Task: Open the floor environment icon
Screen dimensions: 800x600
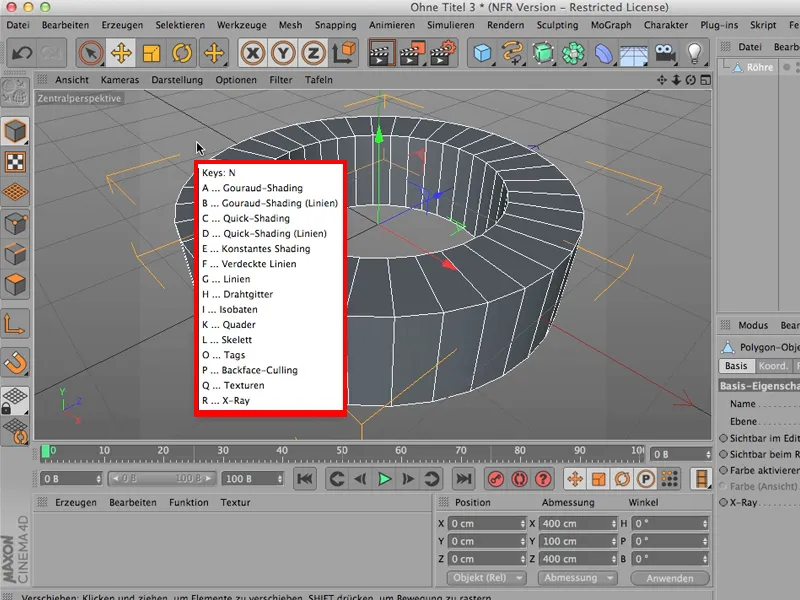Action: [x=634, y=55]
